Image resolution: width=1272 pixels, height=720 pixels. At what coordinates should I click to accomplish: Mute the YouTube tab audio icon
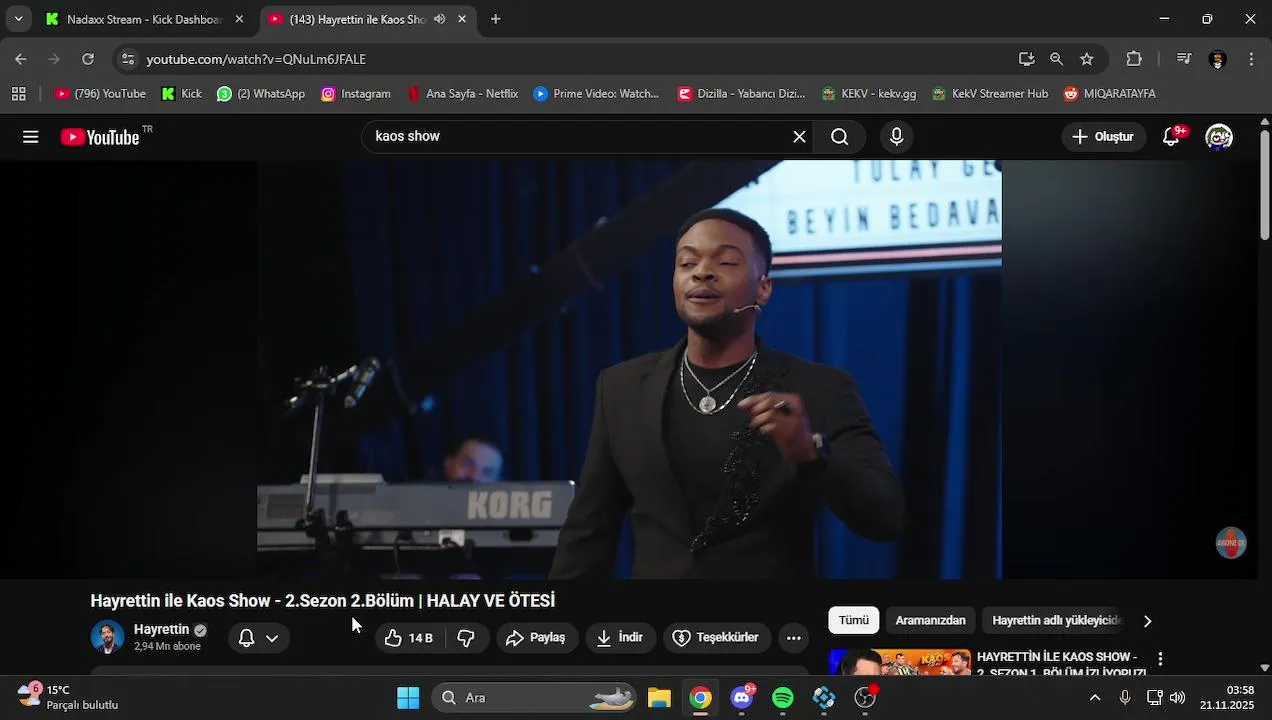[x=440, y=19]
